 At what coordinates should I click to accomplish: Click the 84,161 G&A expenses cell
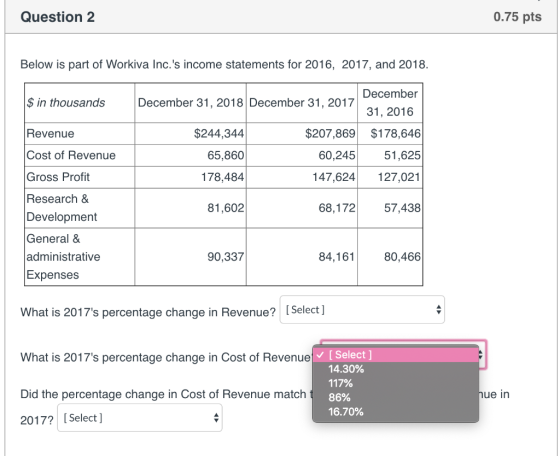click(302, 257)
